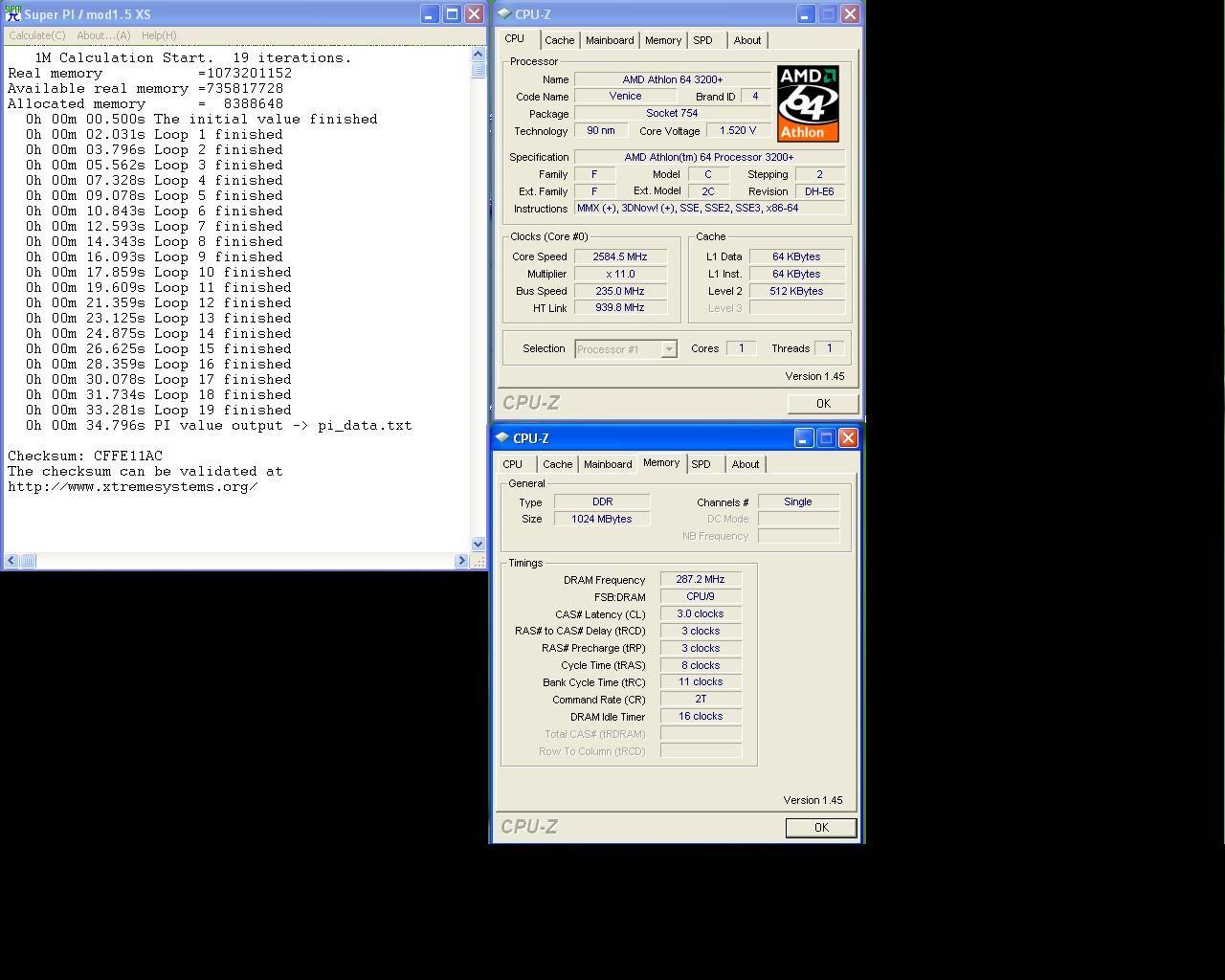Click the Super PI scroll left arrow
Screen dimensions: 1225x980
click(11, 561)
